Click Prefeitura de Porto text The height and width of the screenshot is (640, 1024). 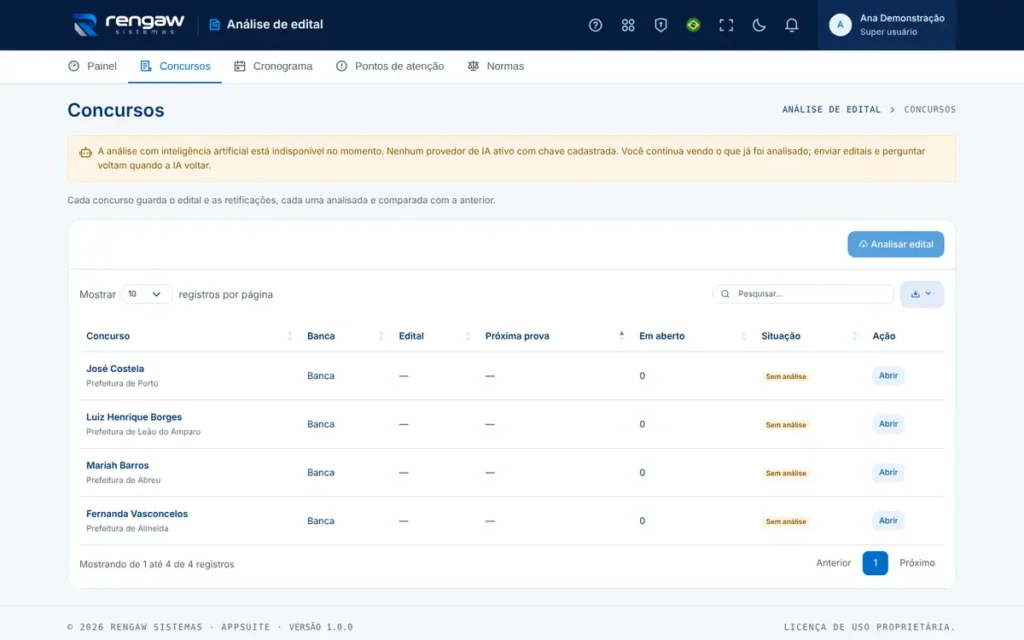pyautogui.click(x=122, y=383)
